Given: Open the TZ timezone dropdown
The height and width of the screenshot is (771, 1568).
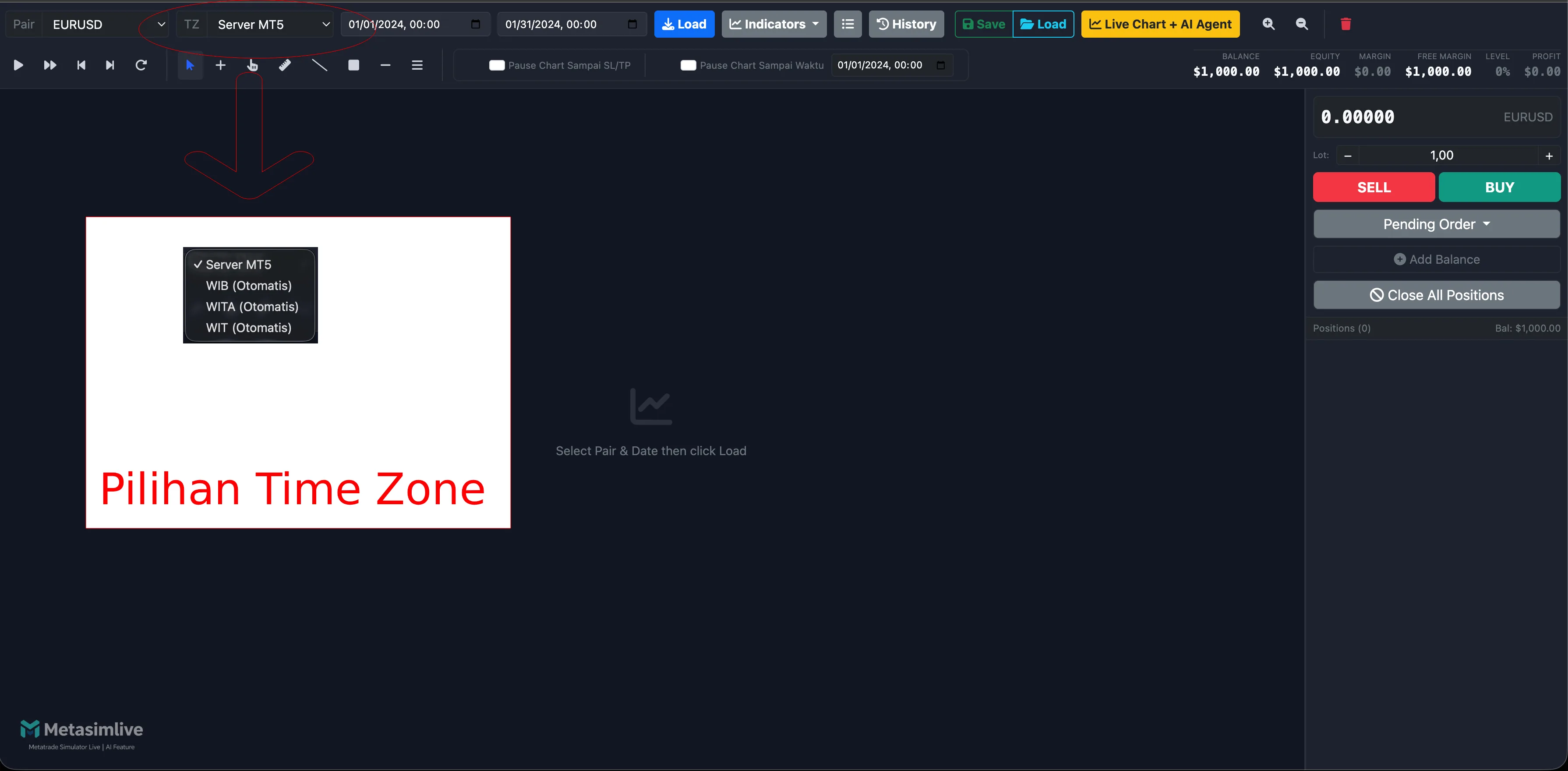Looking at the screenshot, I should point(326,25).
